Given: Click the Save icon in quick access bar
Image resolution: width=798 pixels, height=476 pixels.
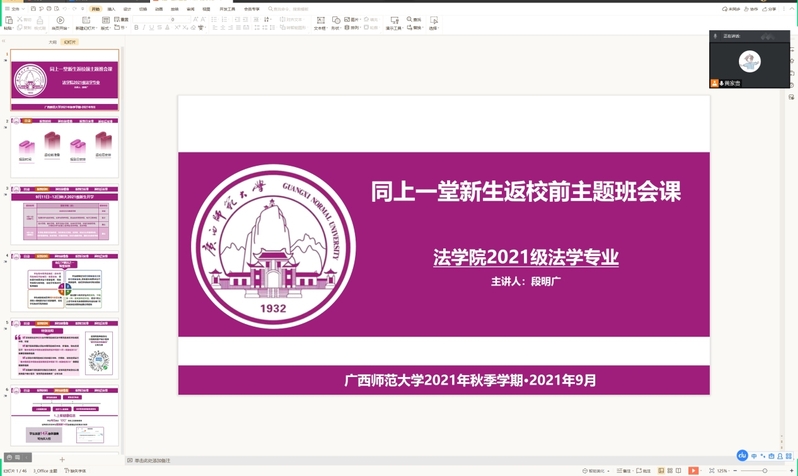Looking at the screenshot, I should point(33,9).
